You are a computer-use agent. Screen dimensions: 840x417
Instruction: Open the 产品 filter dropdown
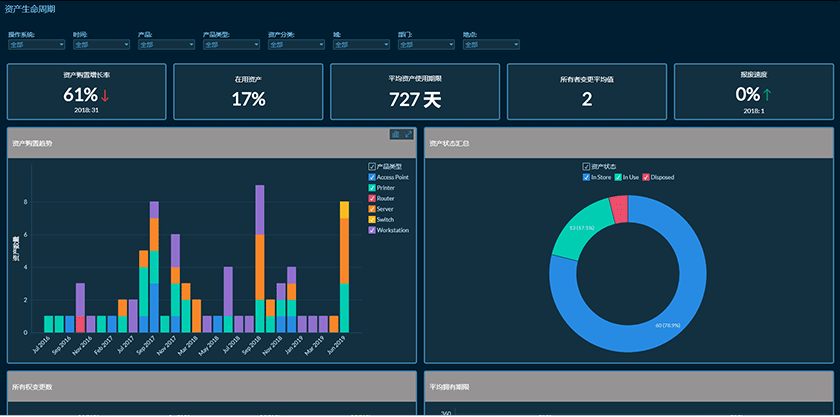pos(167,45)
